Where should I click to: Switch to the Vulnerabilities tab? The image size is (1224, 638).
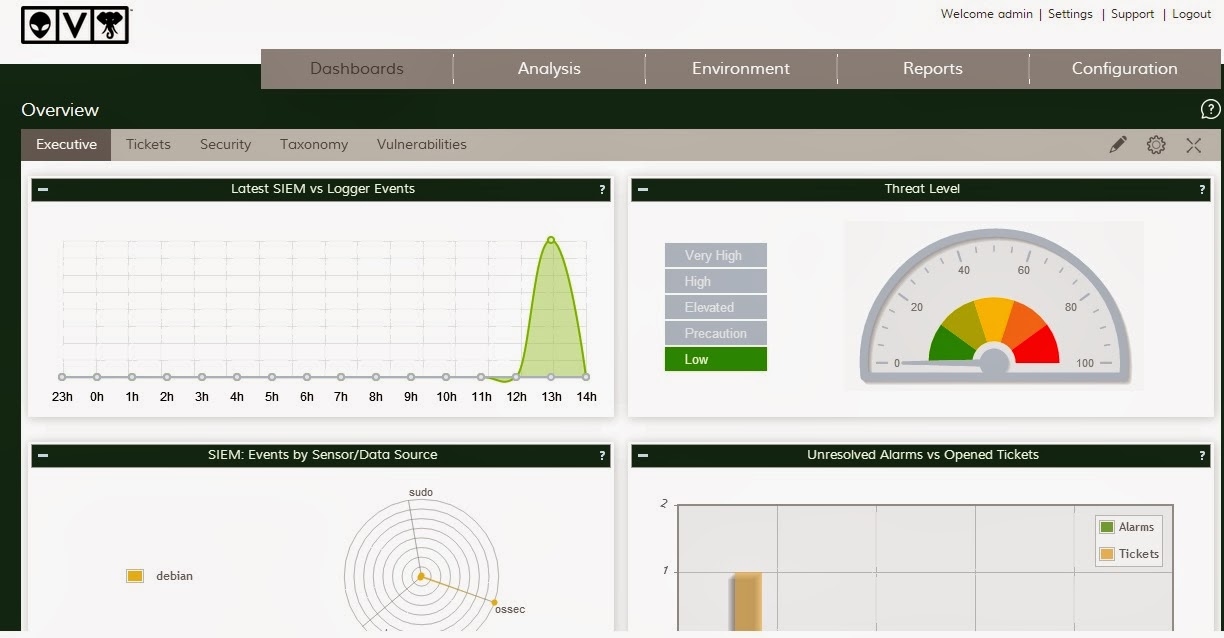[421, 145]
